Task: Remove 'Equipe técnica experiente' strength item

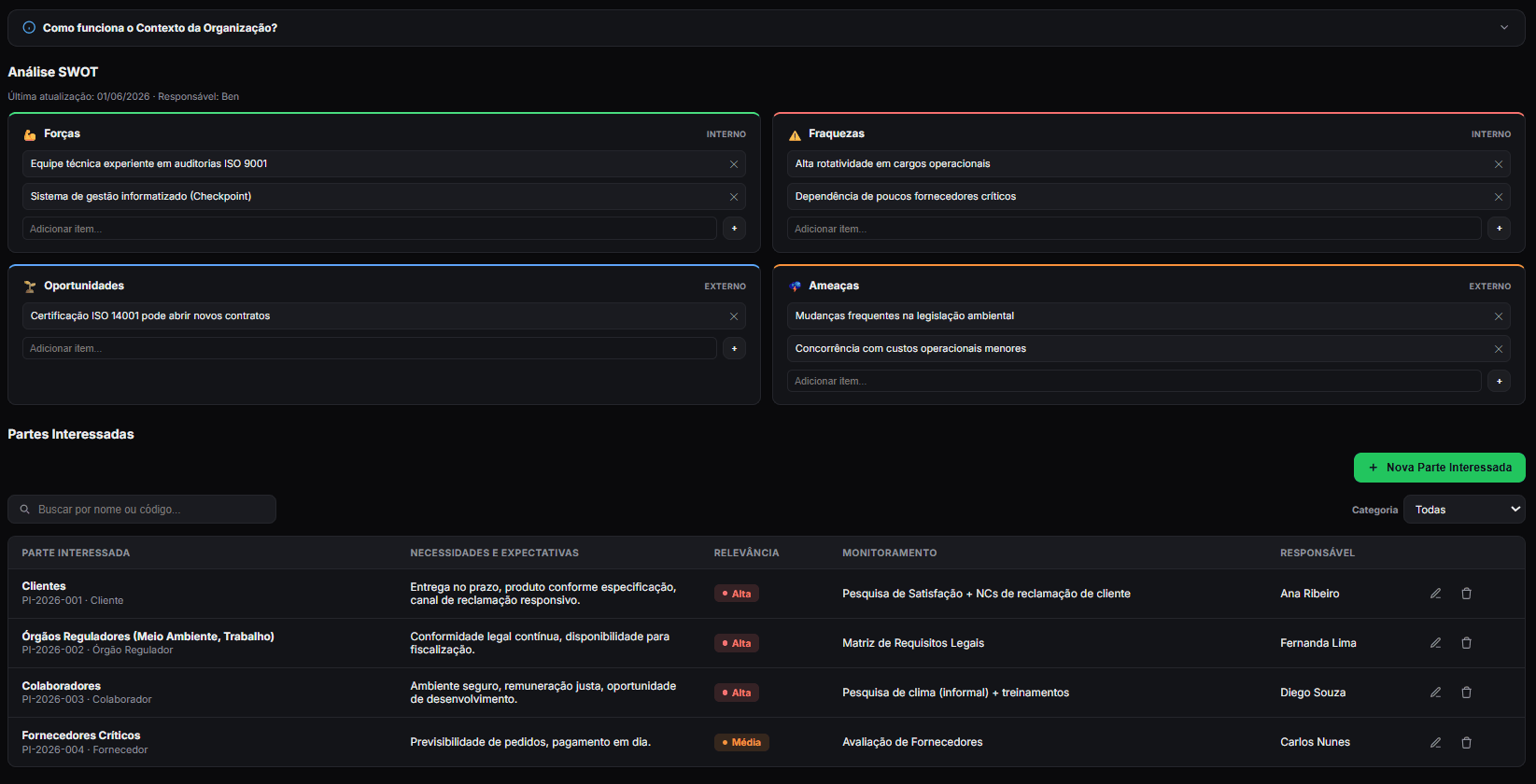Action: [734, 164]
